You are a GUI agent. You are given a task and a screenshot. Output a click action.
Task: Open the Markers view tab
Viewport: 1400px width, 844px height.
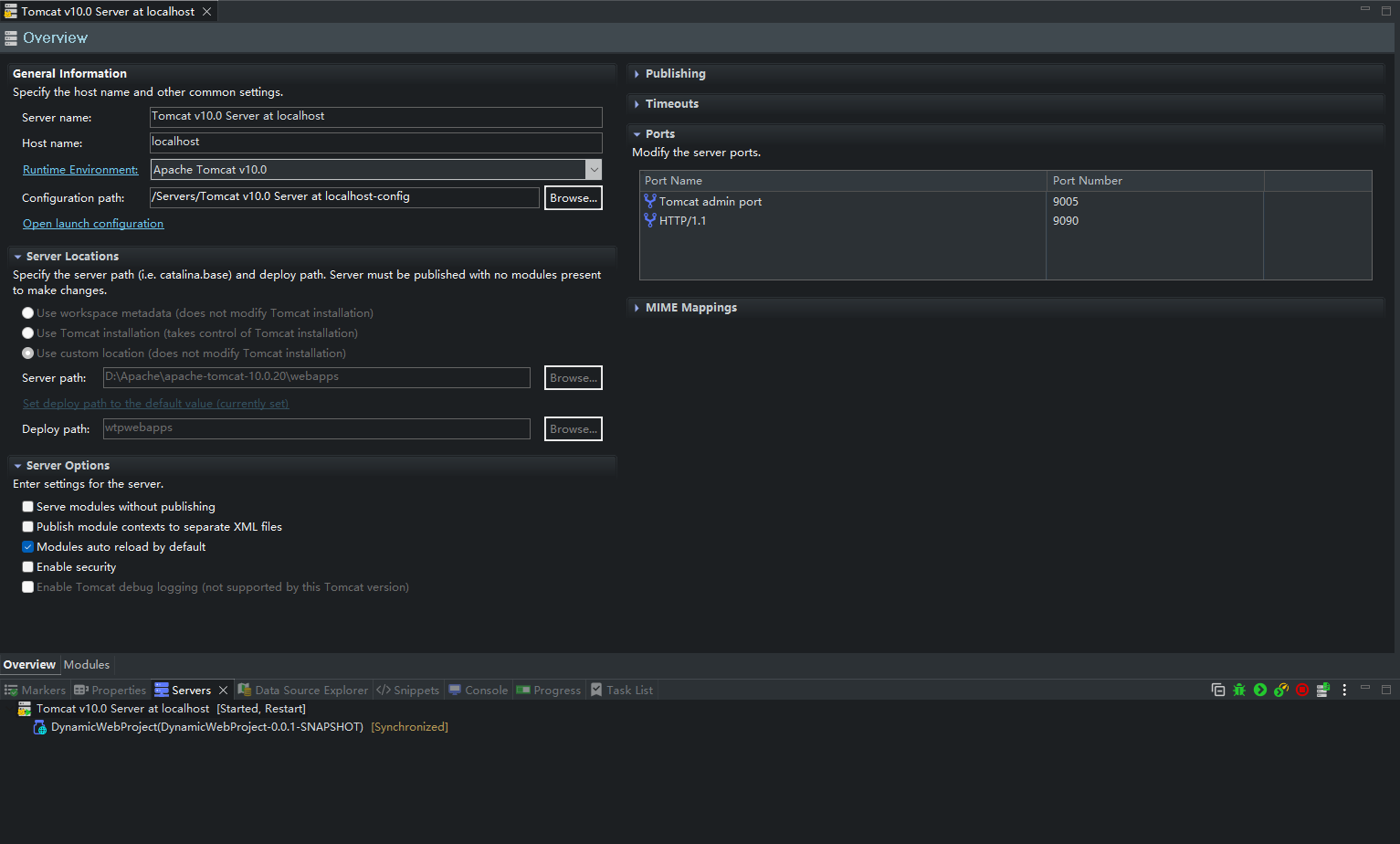pyautogui.click(x=36, y=690)
